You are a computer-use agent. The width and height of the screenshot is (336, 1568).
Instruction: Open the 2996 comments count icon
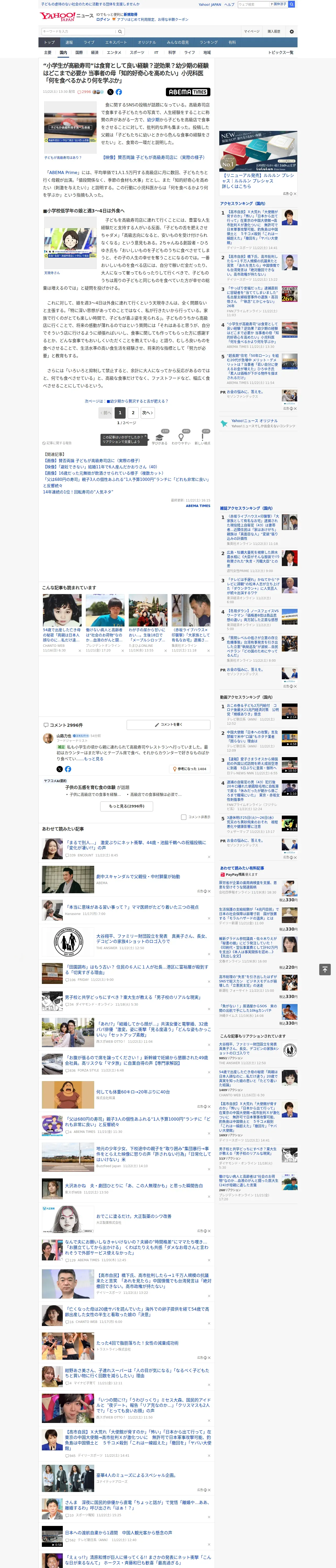(x=85, y=92)
